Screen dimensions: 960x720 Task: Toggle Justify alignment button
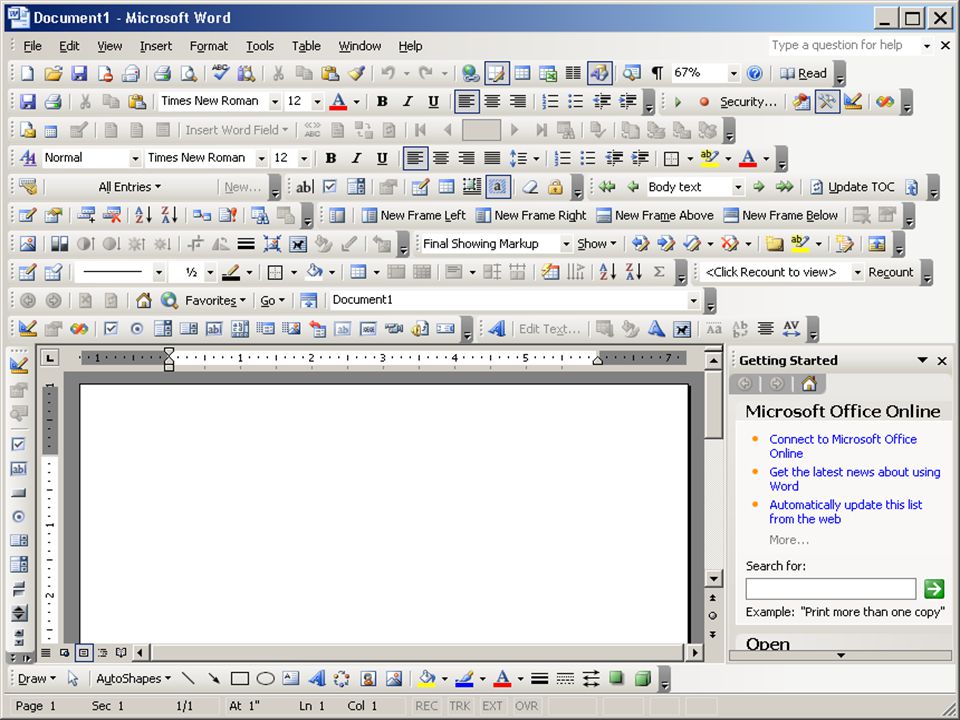[492, 158]
